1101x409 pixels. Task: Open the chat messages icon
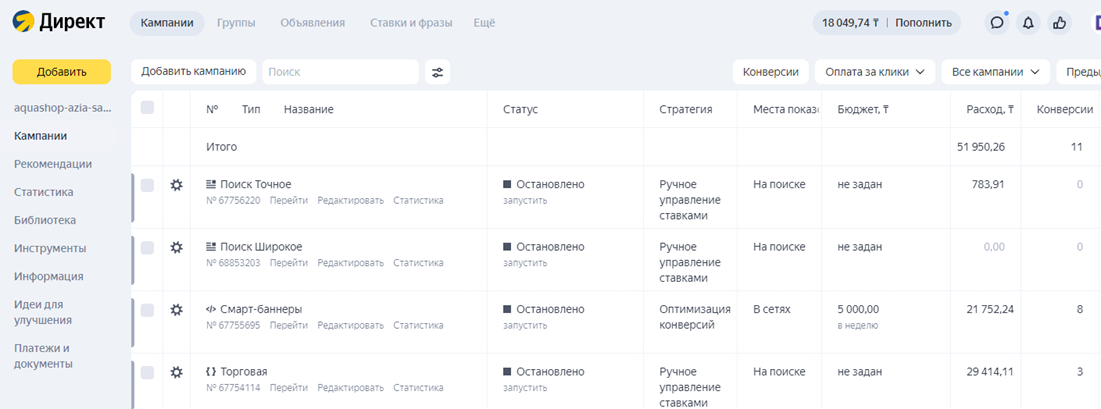pyautogui.click(x=996, y=22)
